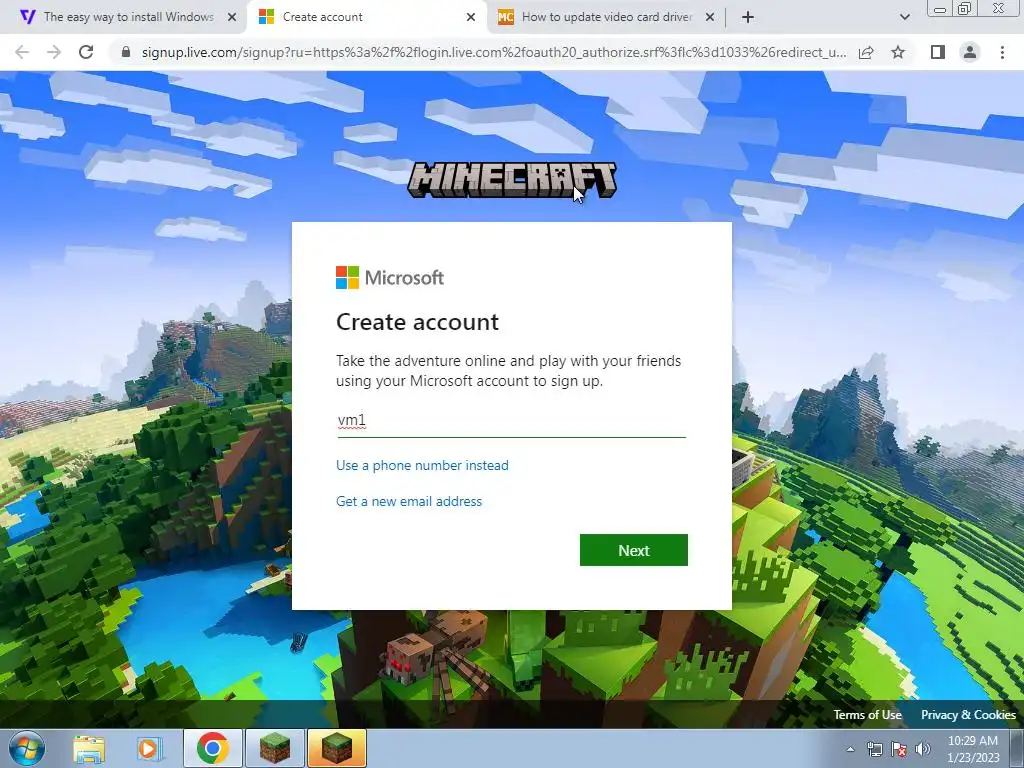
Task: Toggle the browser side panel icon
Action: tap(938, 52)
